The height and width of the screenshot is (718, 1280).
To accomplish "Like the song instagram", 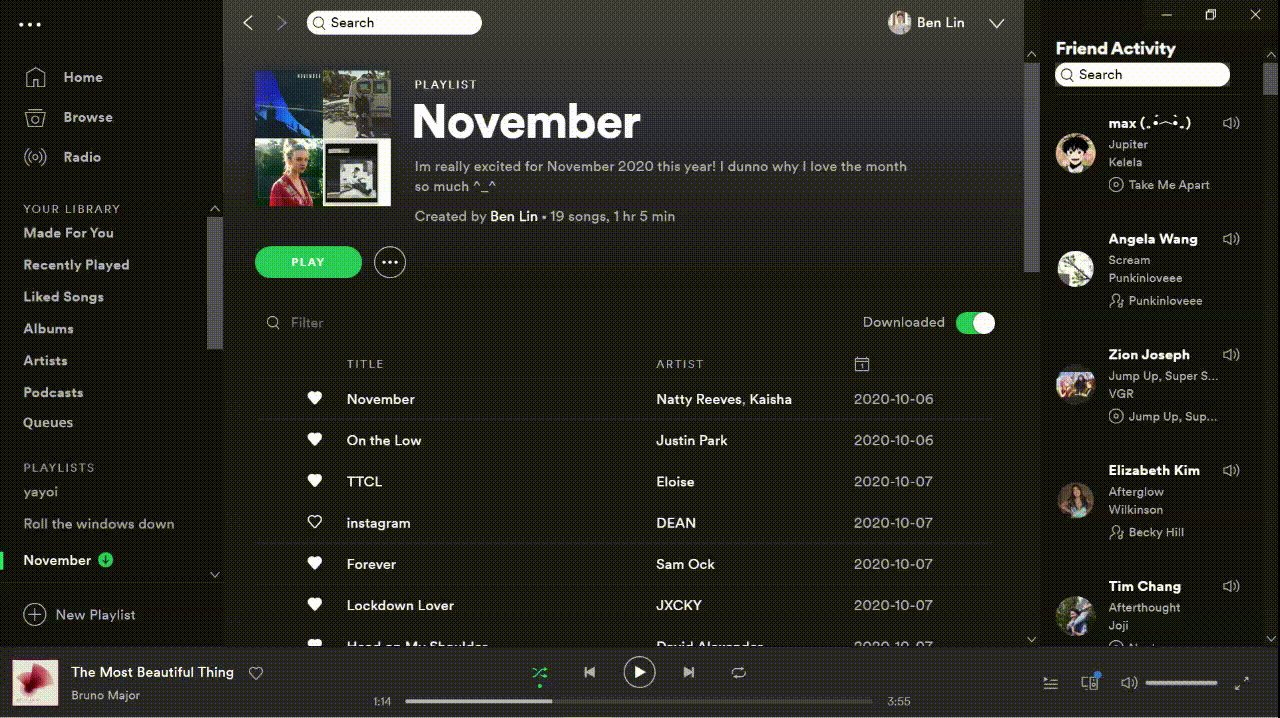I will [x=314, y=522].
